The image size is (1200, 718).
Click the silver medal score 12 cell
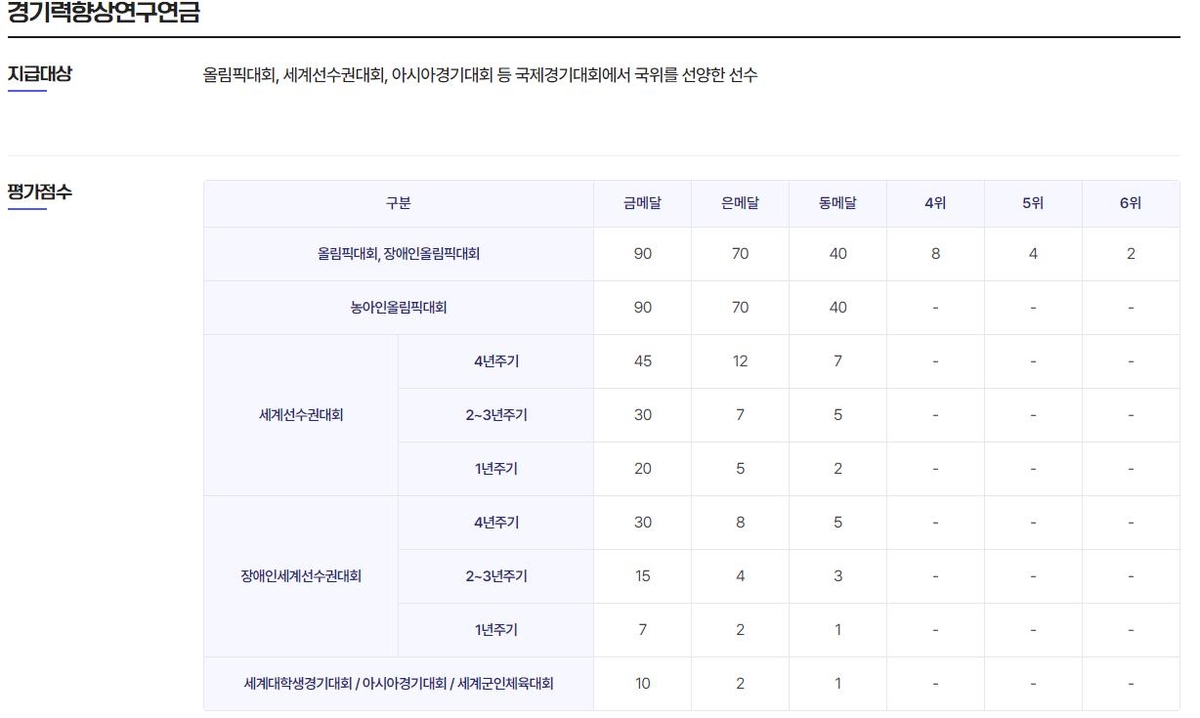coord(740,361)
